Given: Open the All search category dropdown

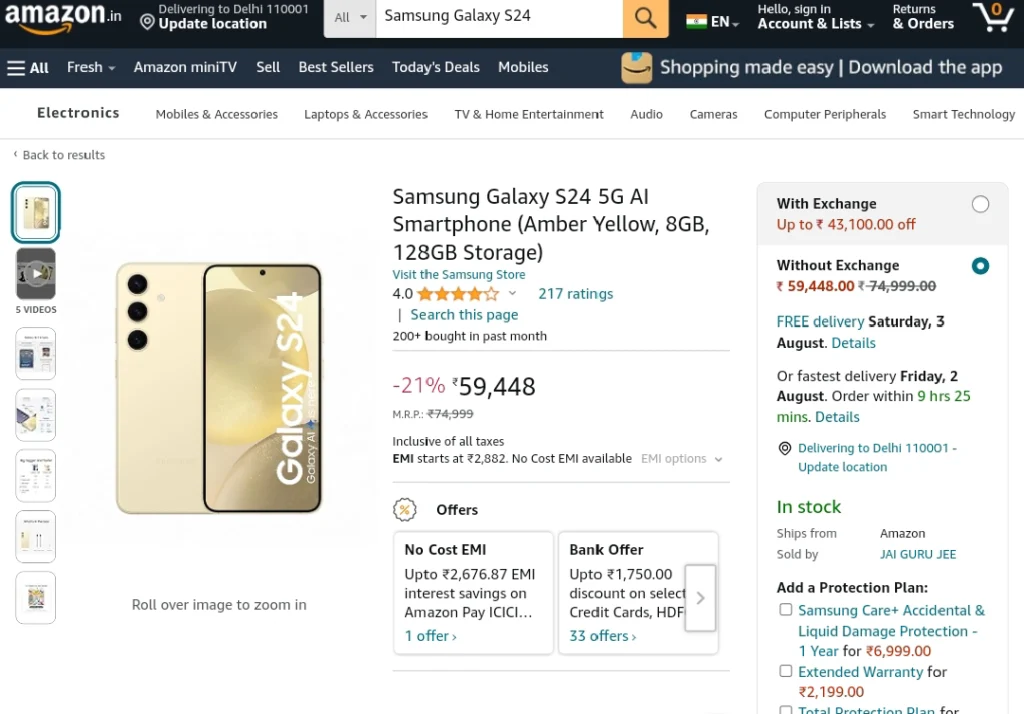Looking at the screenshot, I should click(350, 18).
